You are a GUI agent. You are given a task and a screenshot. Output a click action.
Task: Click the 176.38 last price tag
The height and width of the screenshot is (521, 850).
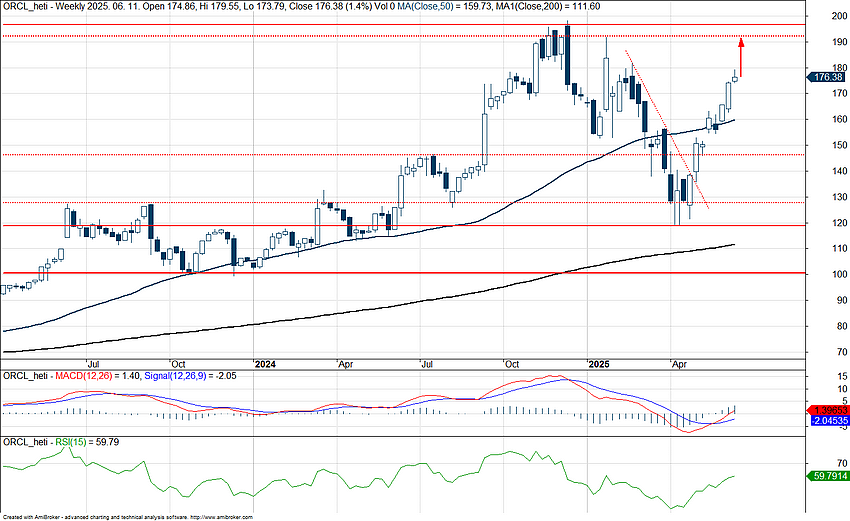click(x=826, y=76)
